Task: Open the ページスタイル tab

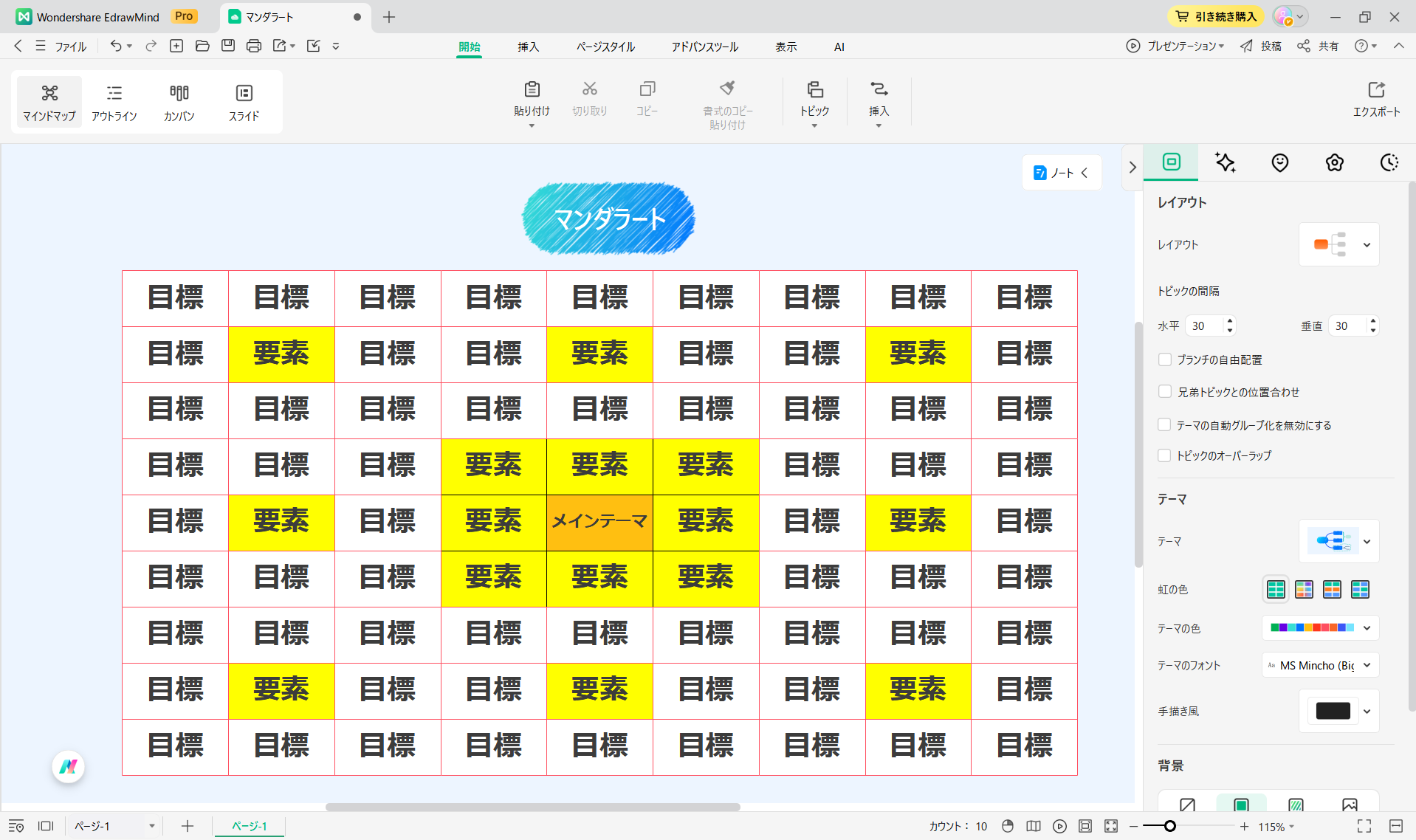Action: [605, 46]
